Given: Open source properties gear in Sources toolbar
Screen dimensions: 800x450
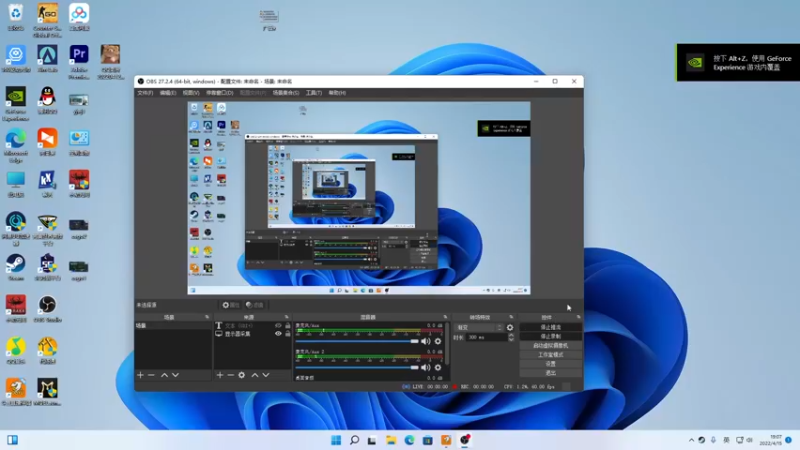Looking at the screenshot, I should coord(242,375).
